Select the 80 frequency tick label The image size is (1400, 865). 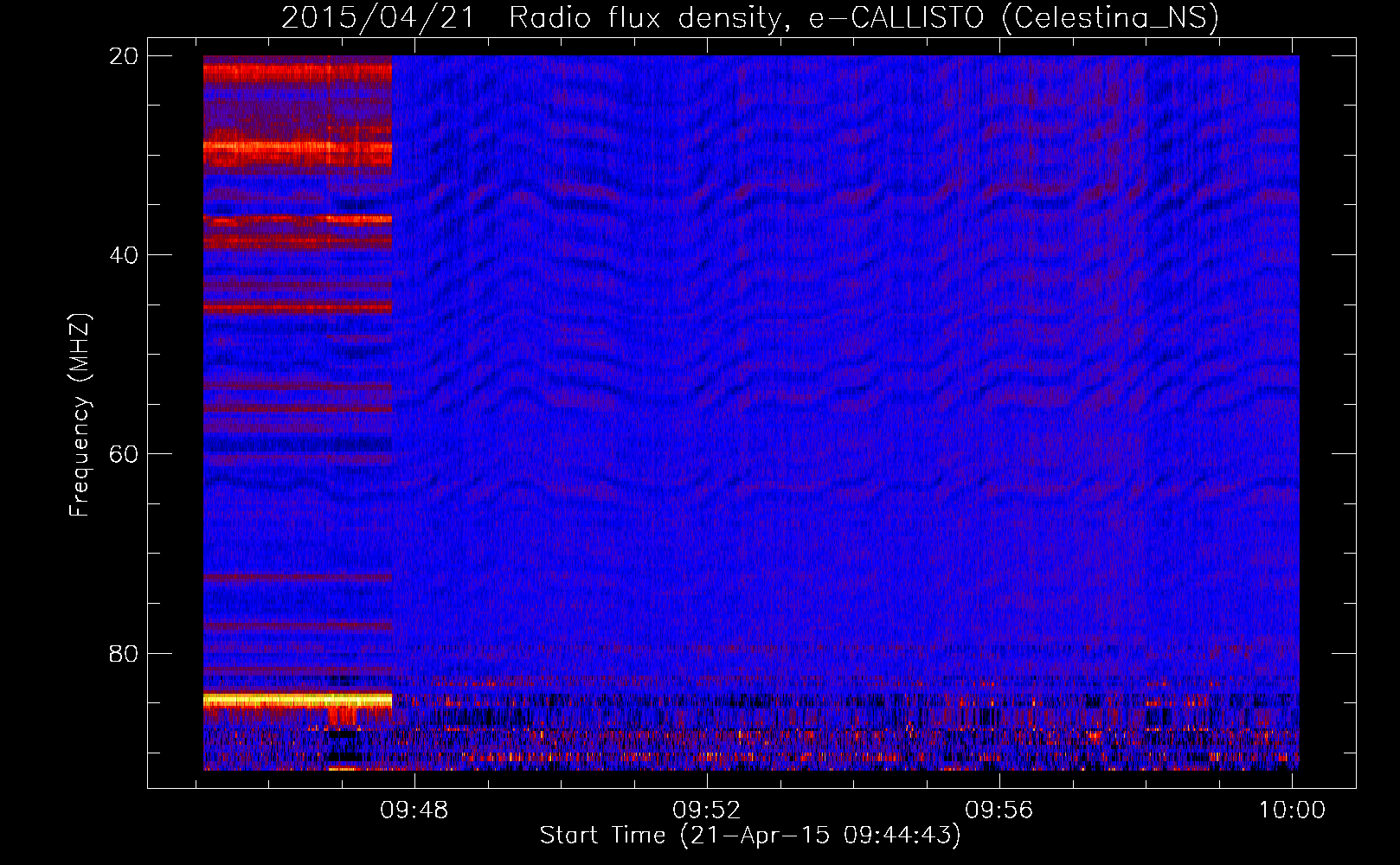click(124, 653)
